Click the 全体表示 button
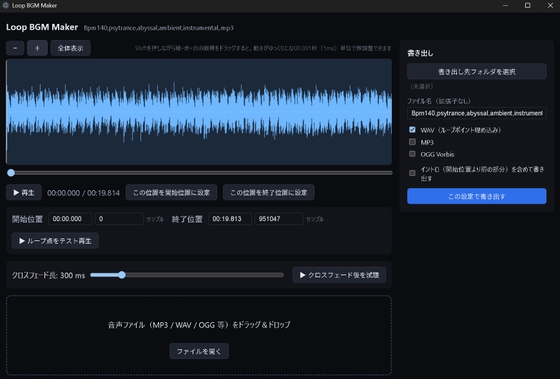The width and height of the screenshot is (560, 379). 70,48
